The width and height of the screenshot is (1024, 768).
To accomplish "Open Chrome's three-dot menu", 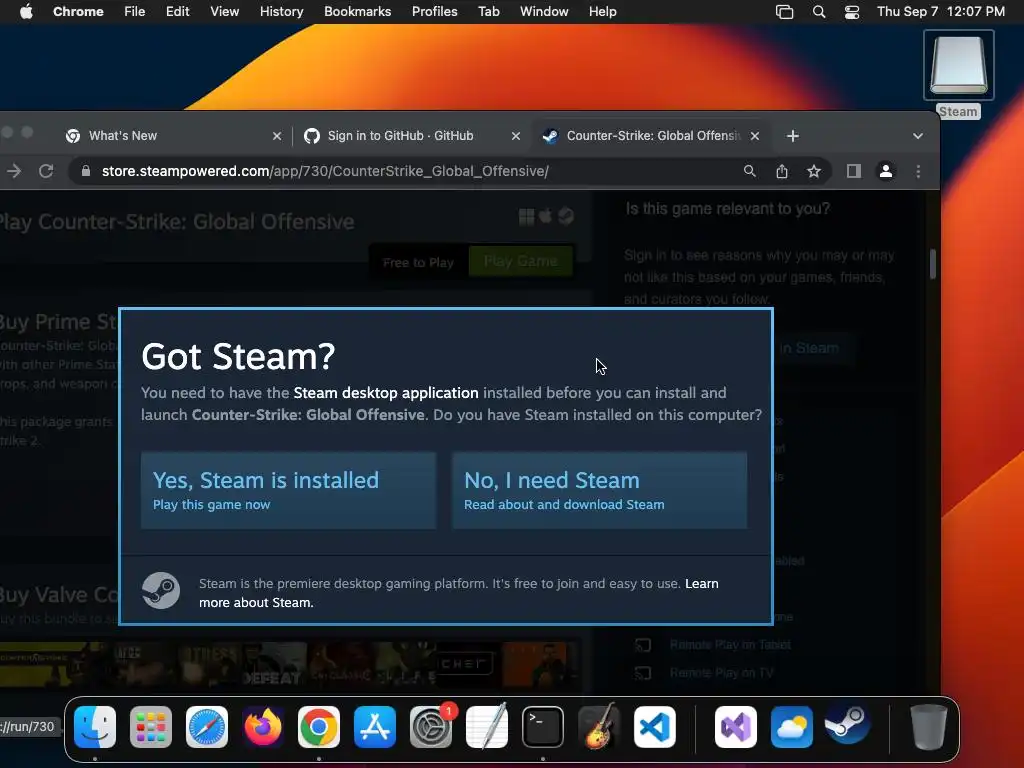I will (918, 171).
